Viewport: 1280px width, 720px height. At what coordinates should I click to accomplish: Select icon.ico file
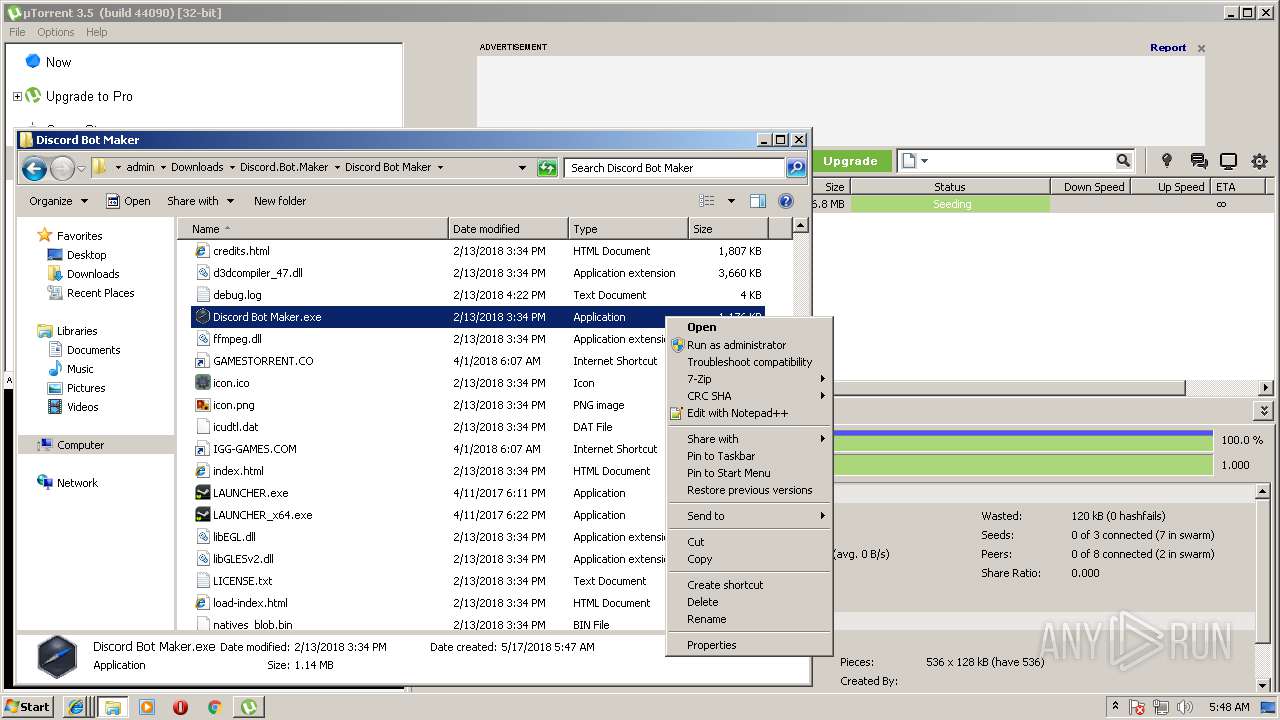[x=231, y=383]
